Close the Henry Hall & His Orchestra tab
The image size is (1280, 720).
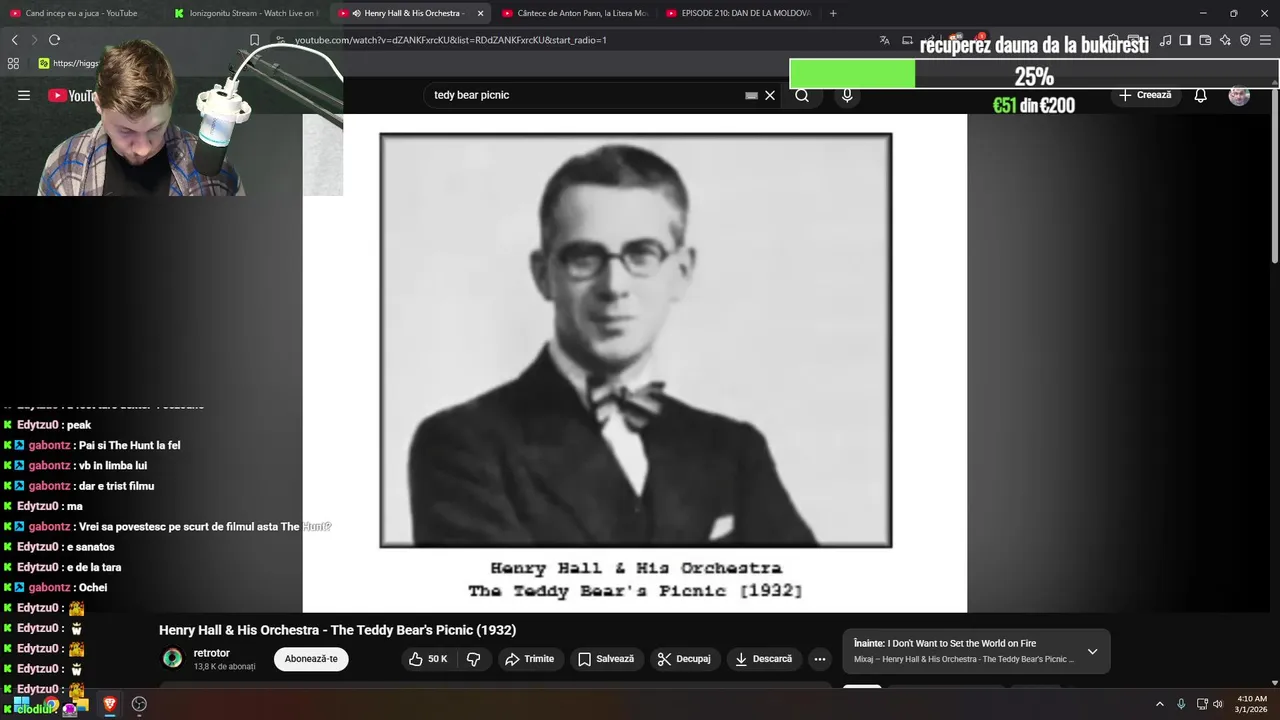point(480,13)
